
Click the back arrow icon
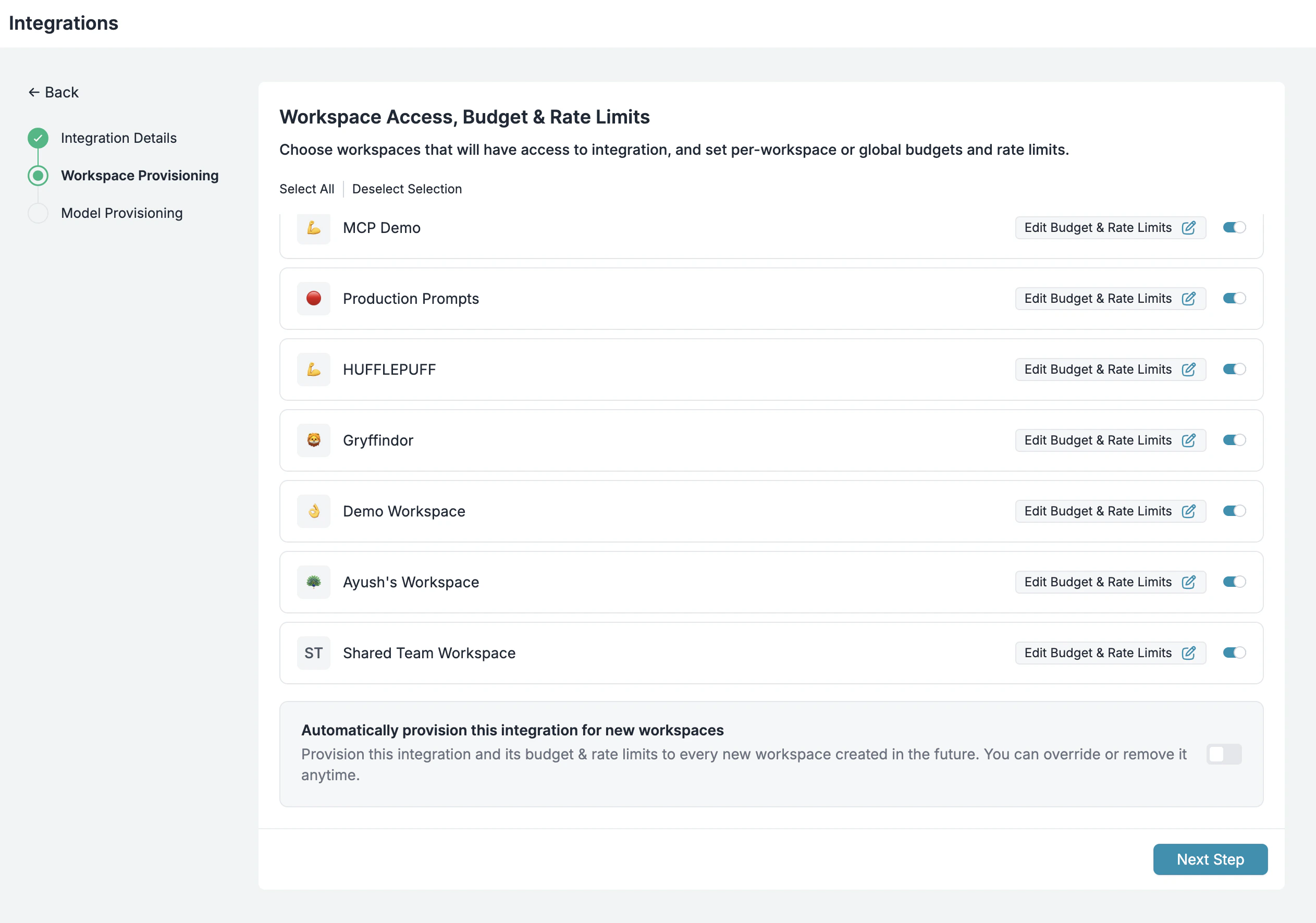tap(33, 92)
